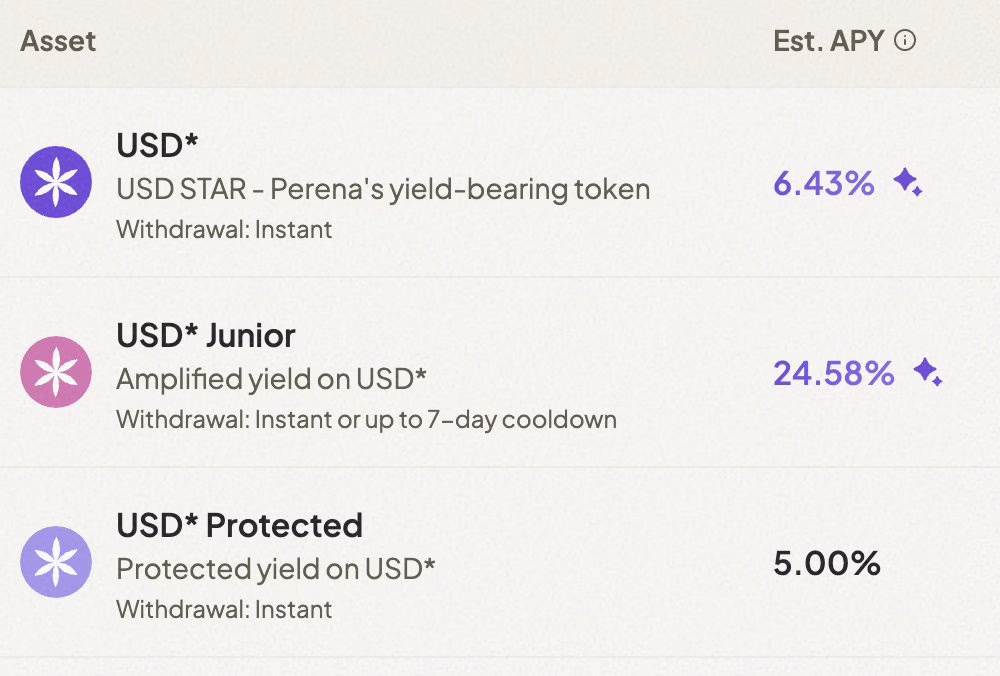Click the star emblem inside the USD* badge
The image size is (1000, 676).
click(55, 183)
